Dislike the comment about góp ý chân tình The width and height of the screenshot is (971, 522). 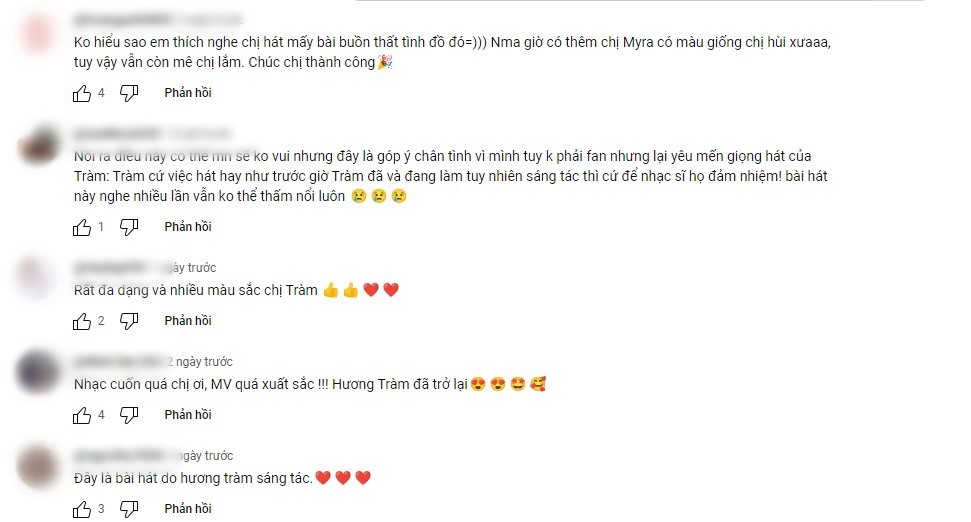[x=129, y=227]
